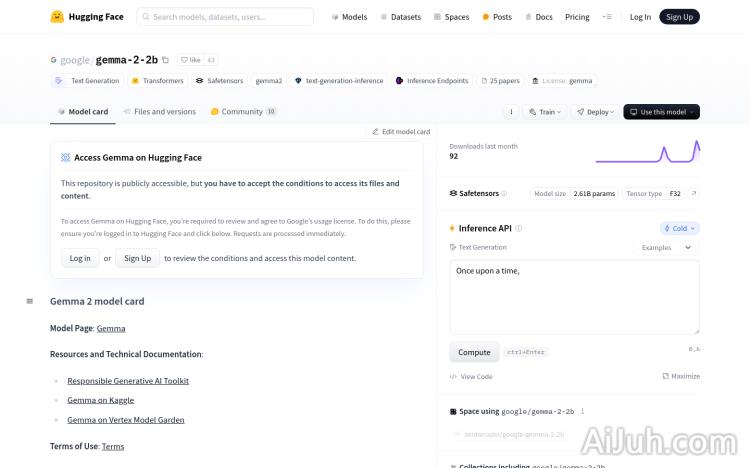Screen dimensions: 750x468
Task: Open the Safetensors expand arrow icon
Action: (x=694, y=193)
